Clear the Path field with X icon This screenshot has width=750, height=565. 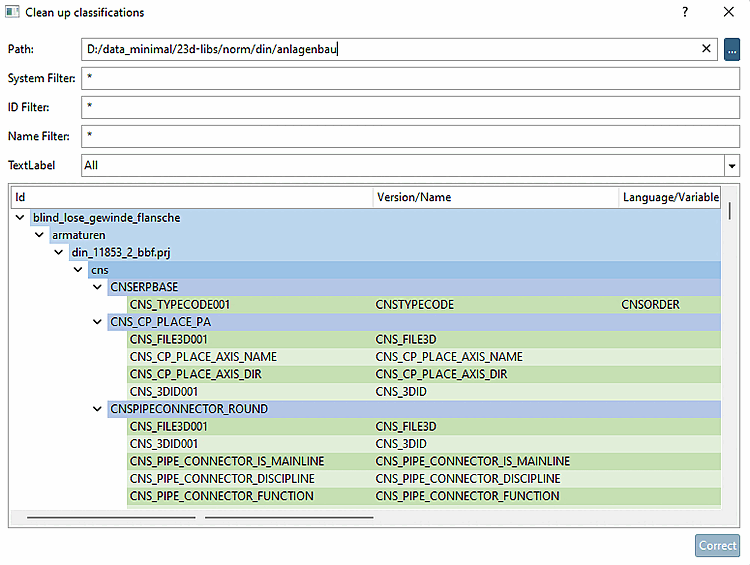(706, 48)
